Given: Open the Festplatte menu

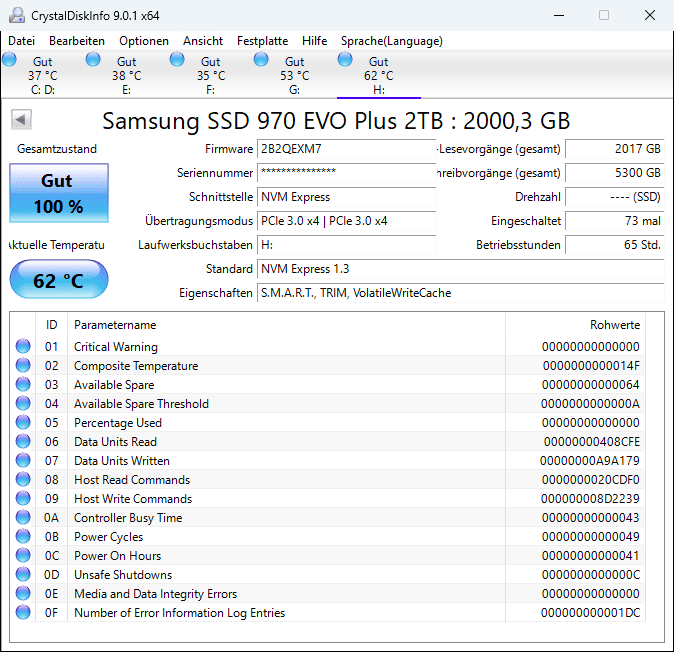Looking at the screenshot, I should 263,41.
